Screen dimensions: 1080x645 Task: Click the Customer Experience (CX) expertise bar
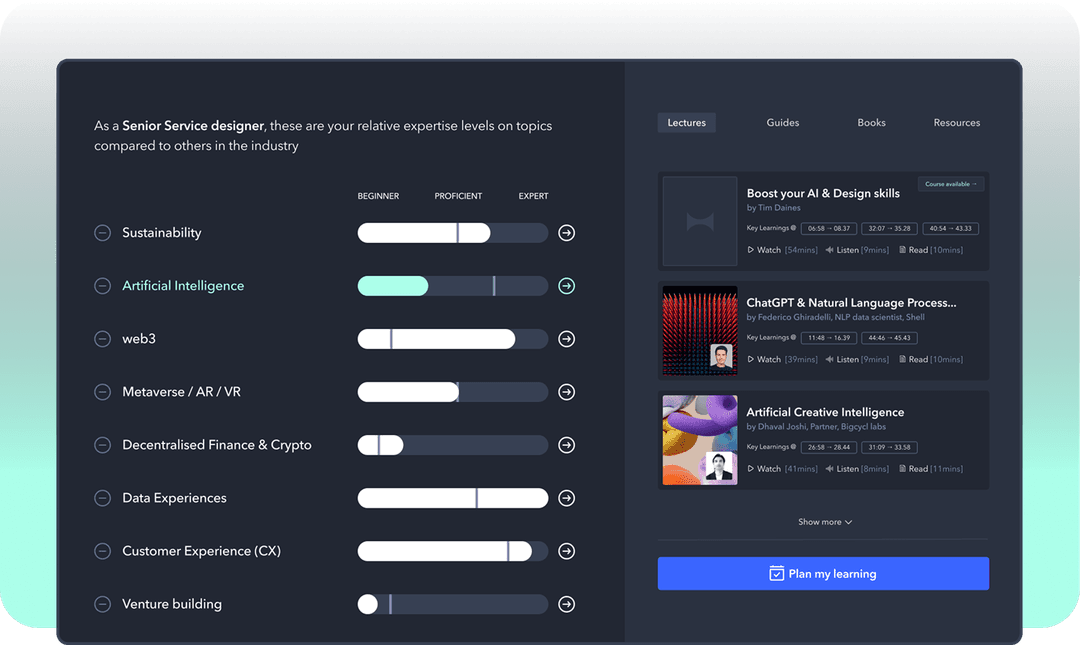point(452,551)
